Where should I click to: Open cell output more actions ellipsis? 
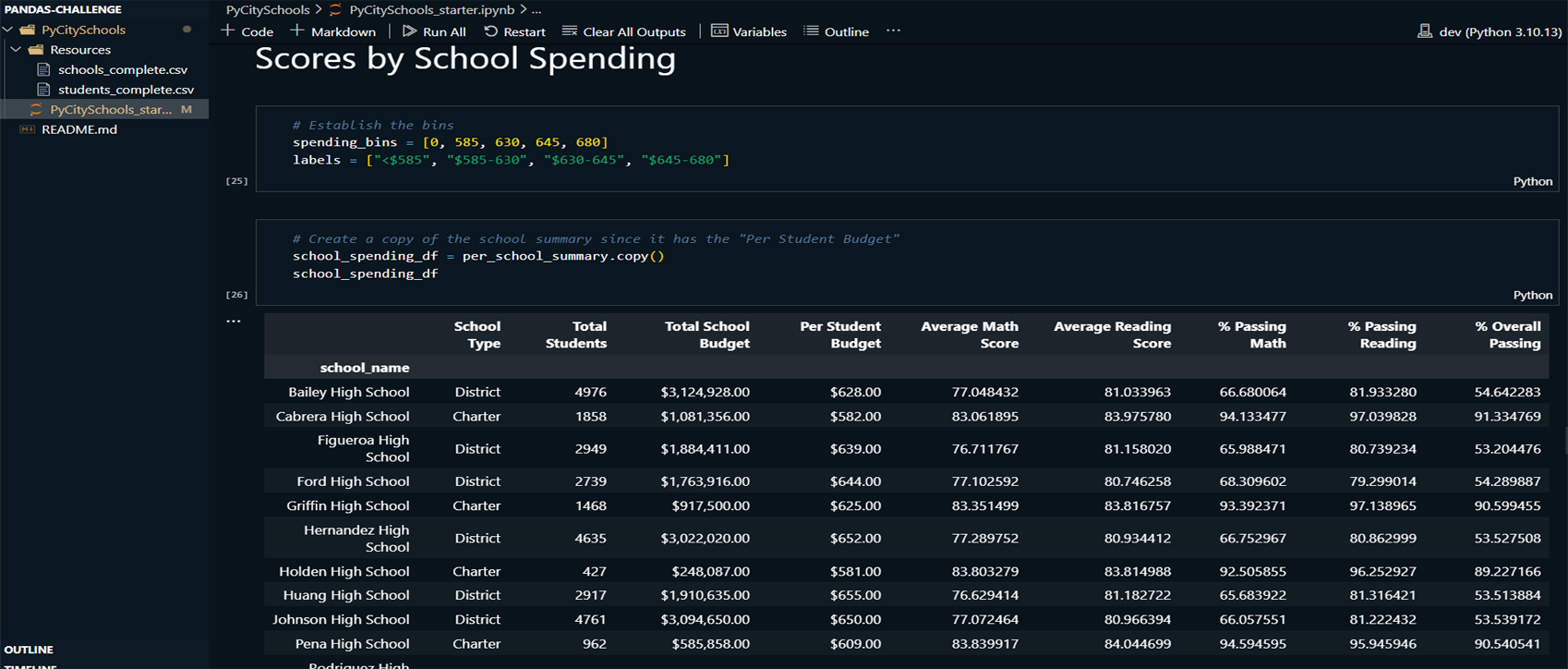[234, 322]
